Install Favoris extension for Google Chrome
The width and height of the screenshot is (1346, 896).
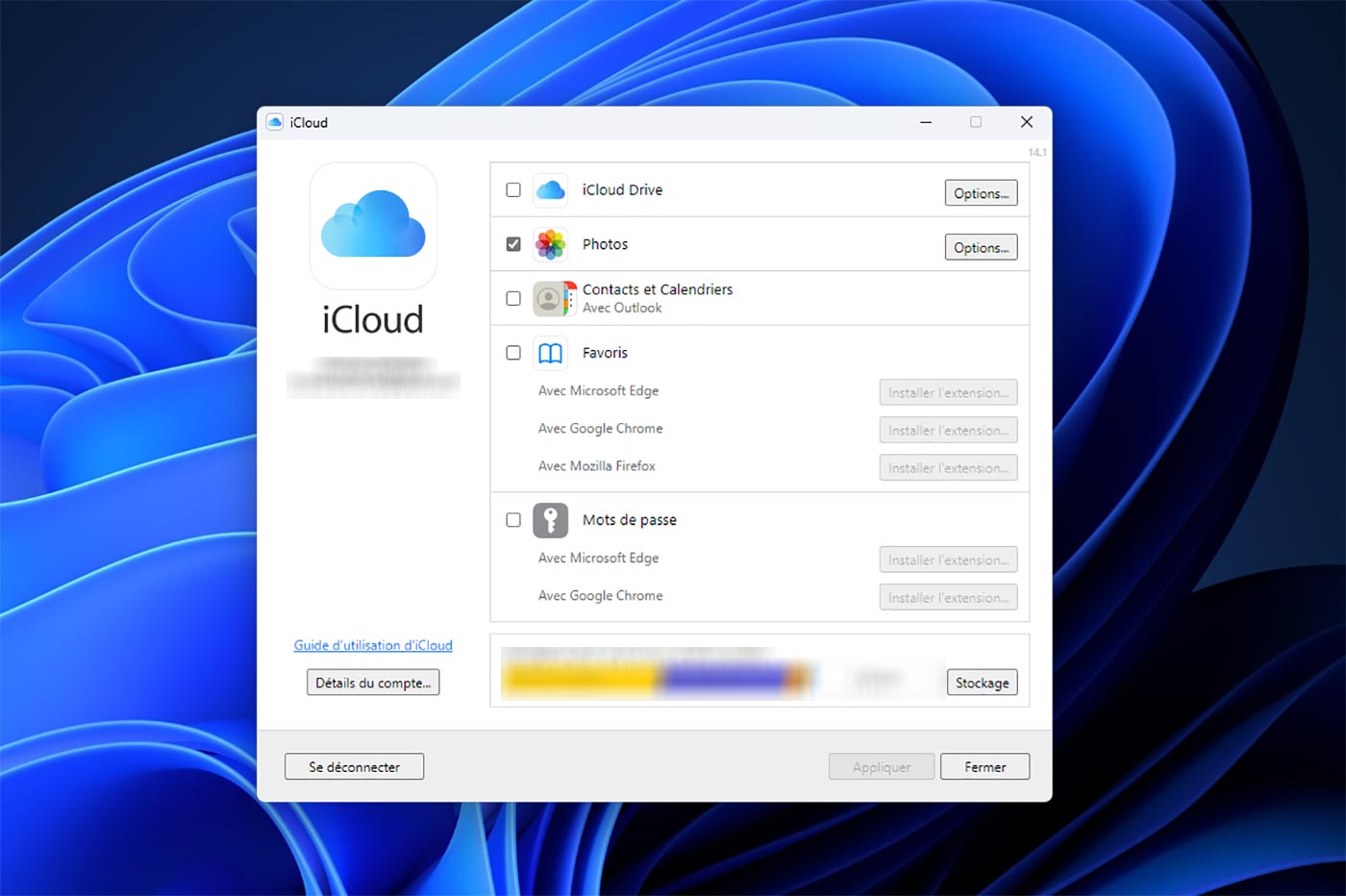948,430
